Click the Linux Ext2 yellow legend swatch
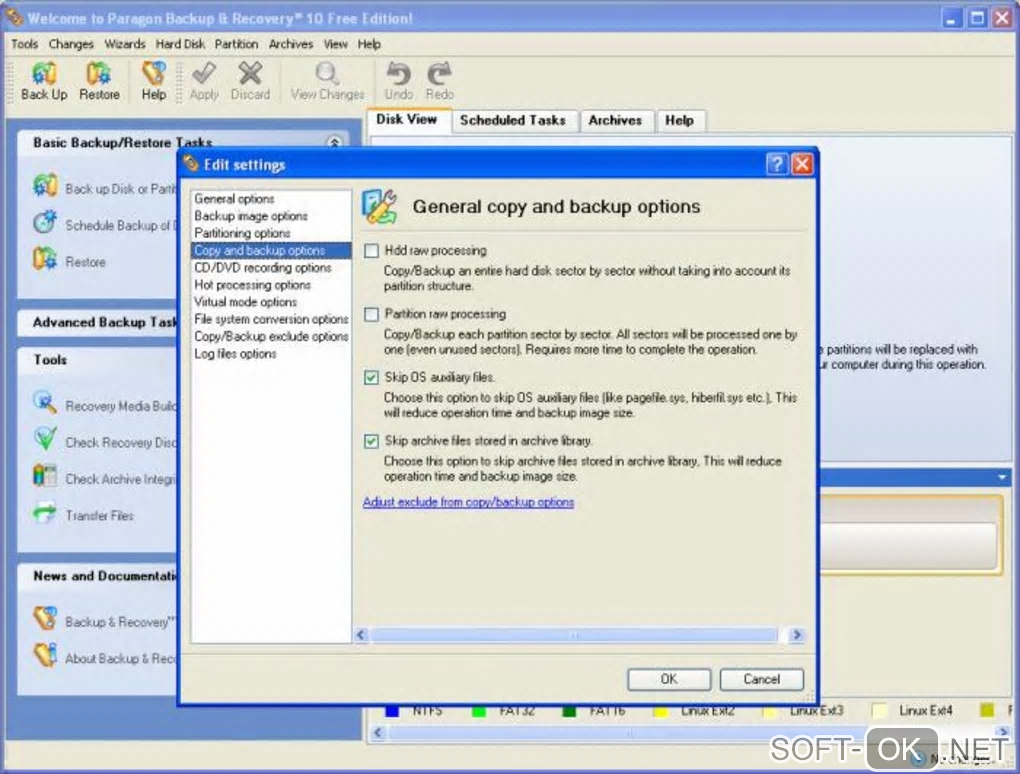 pyautogui.click(x=660, y=712)
